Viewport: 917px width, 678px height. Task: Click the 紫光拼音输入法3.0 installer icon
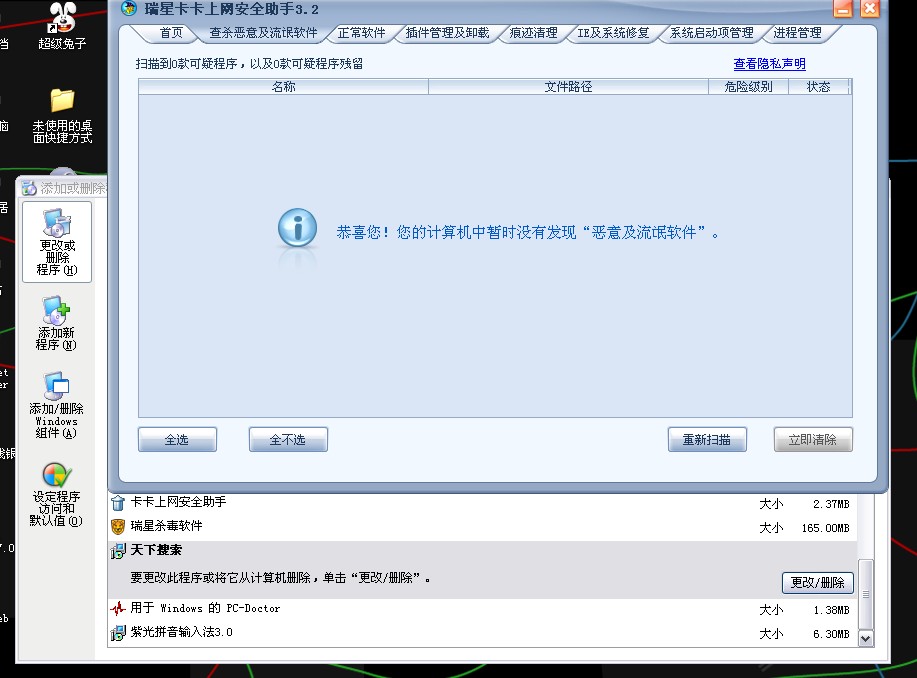118,632
